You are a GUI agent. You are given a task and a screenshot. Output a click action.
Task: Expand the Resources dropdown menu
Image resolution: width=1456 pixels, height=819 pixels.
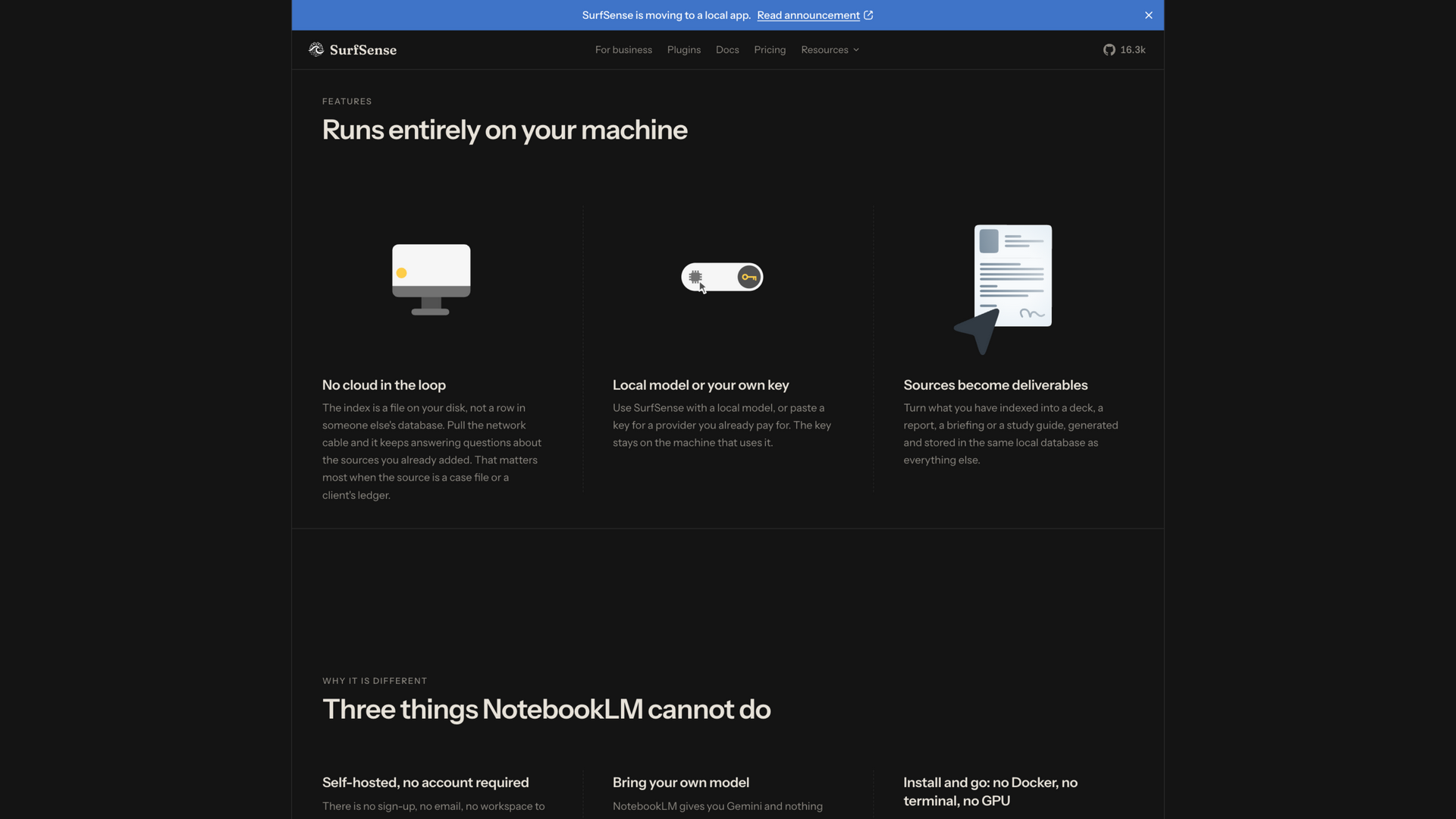tap(830, 50)
